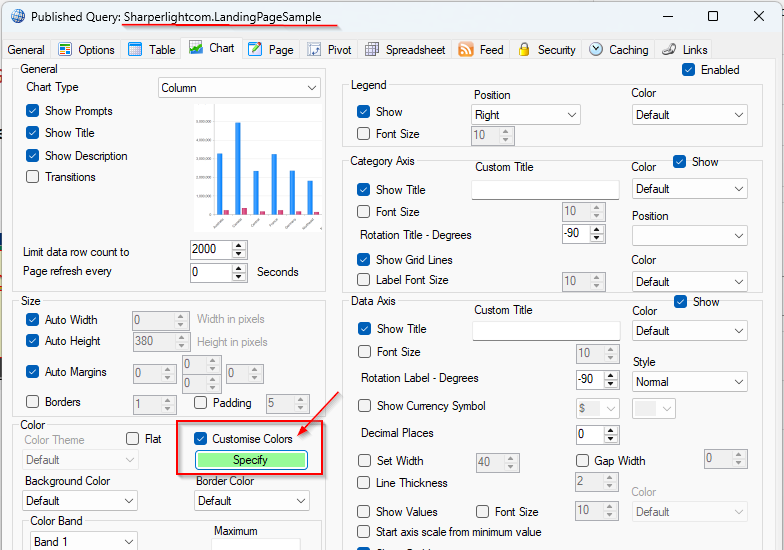Screen dimensions: 784x550
Task: Click the Page tab pencil icon
Action: [255, 49]
